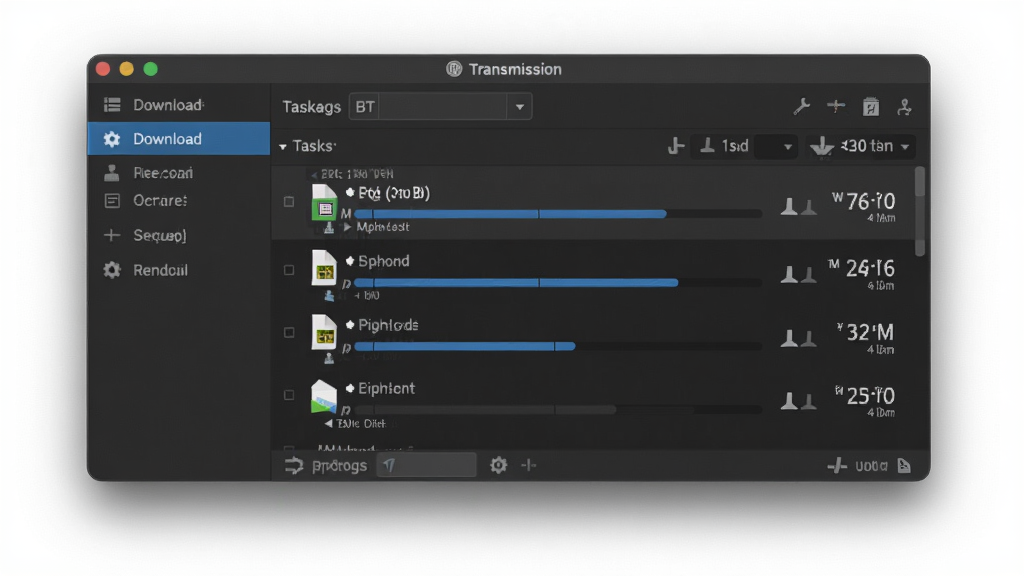Viewport: 1024px width, 576px height.
Task: Click the 24·16 value on Sphond row
Action: 871,268
